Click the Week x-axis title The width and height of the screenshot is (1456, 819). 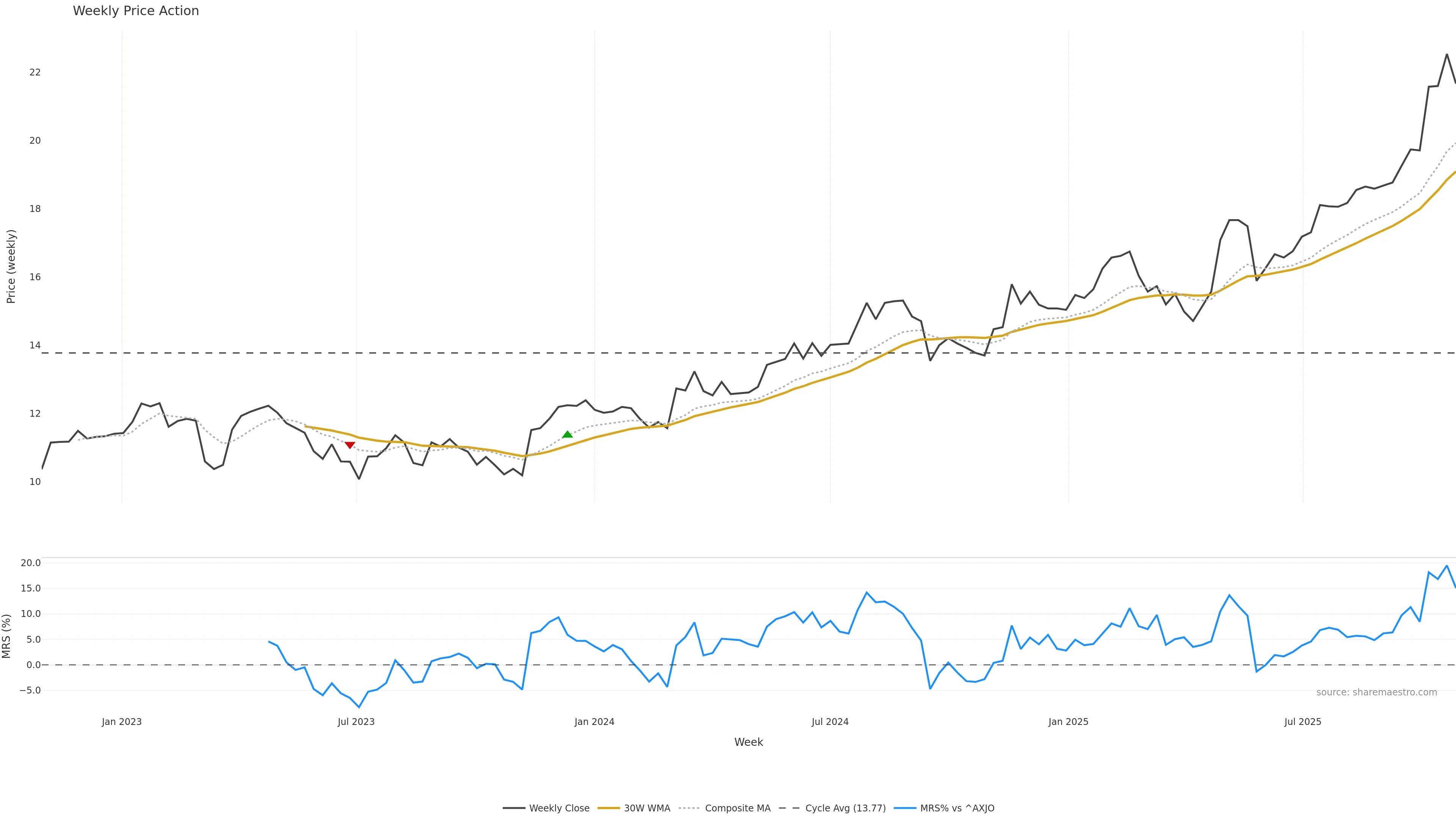pos(748,742)
